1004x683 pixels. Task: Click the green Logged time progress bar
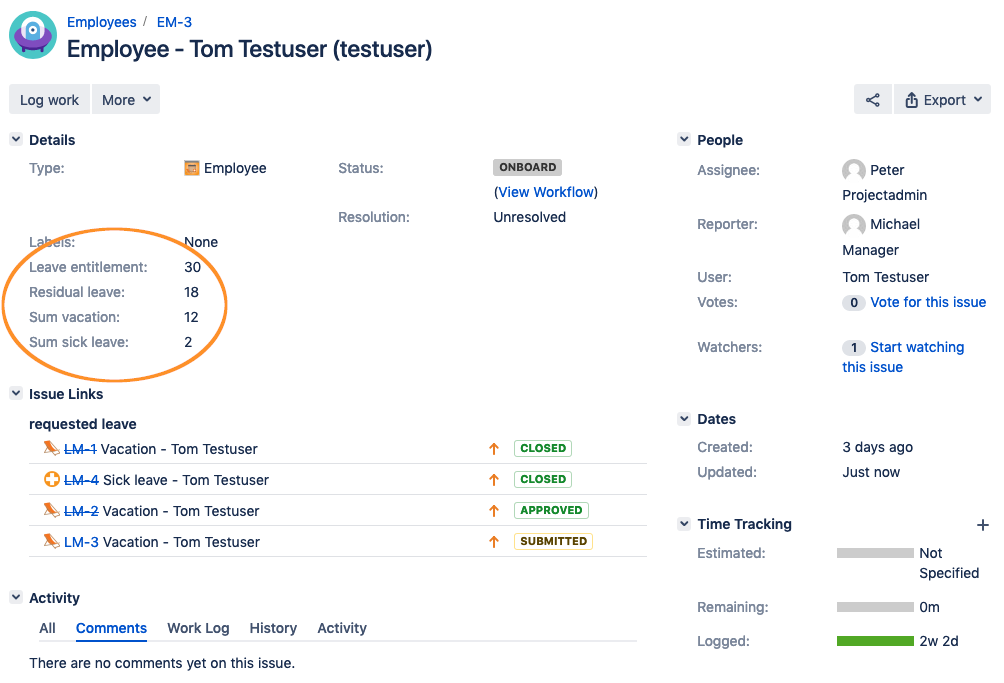coord(875,641)
